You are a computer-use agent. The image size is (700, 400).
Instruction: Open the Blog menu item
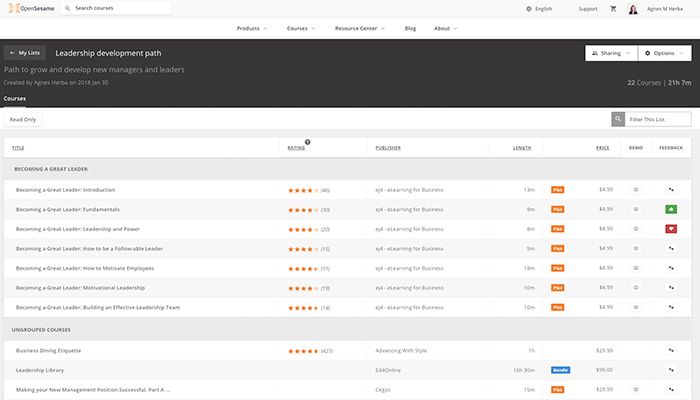409,28
